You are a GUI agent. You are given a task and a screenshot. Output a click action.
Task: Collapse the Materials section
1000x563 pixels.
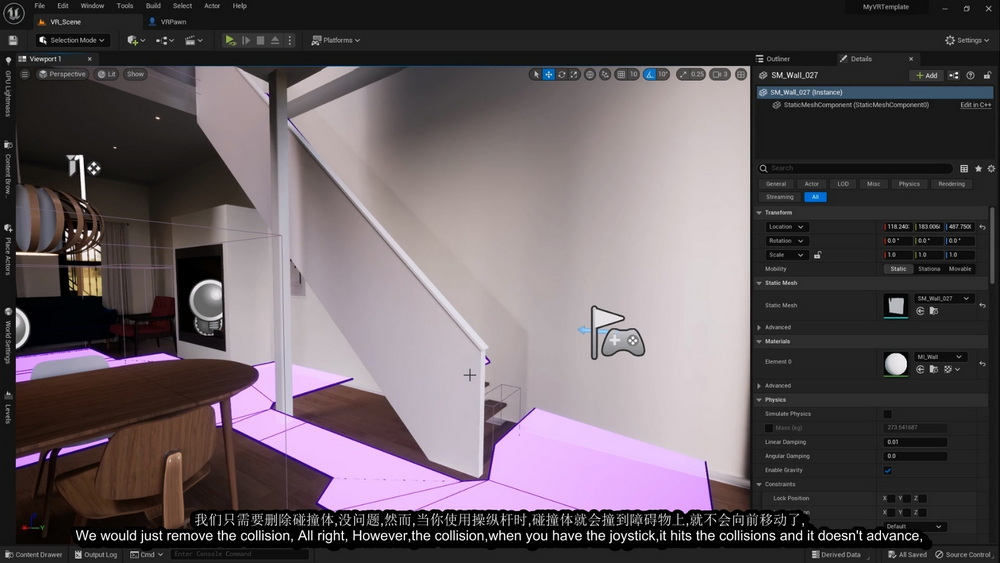759,342
